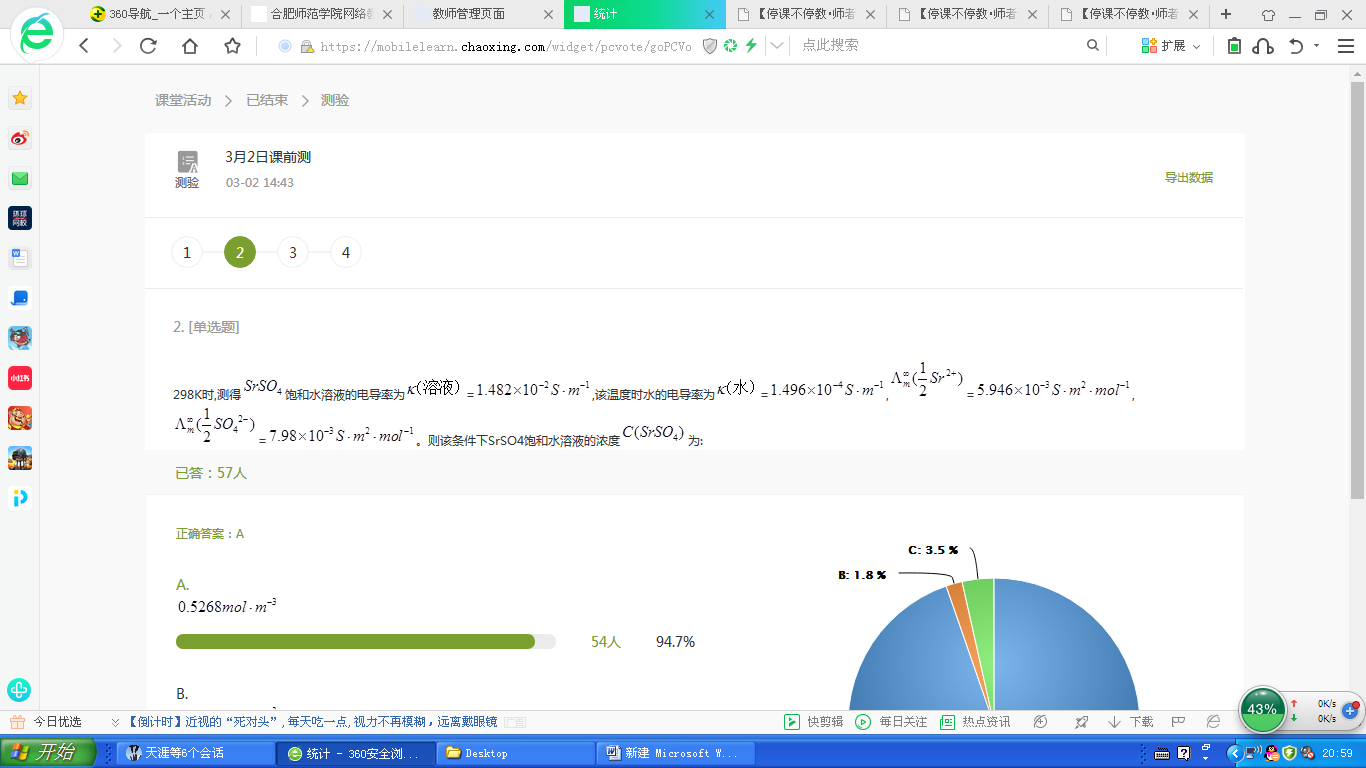
Task: Click the search magnifier icon
Action: point(1093,46)
